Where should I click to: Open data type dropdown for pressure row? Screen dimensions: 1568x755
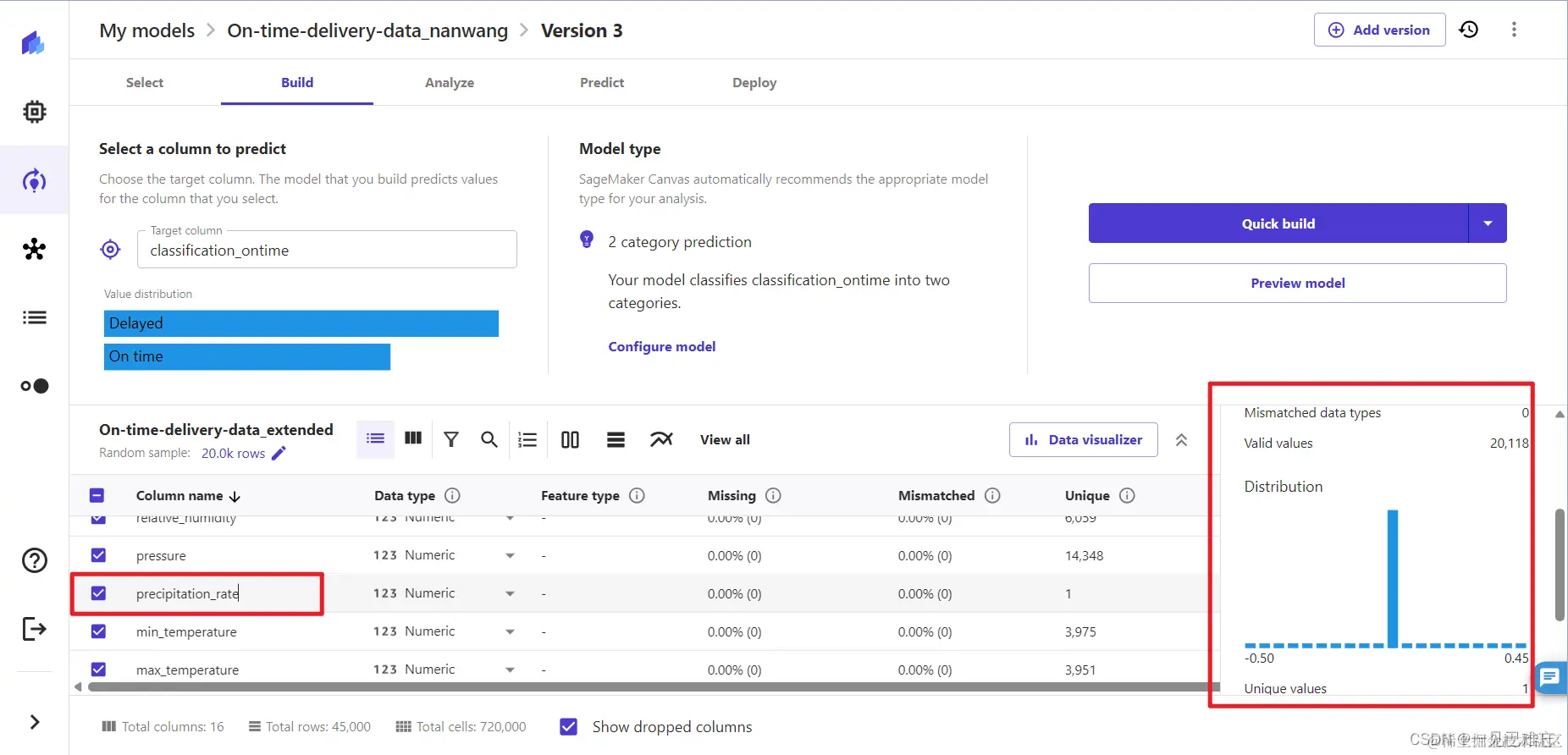coord(510,556)
